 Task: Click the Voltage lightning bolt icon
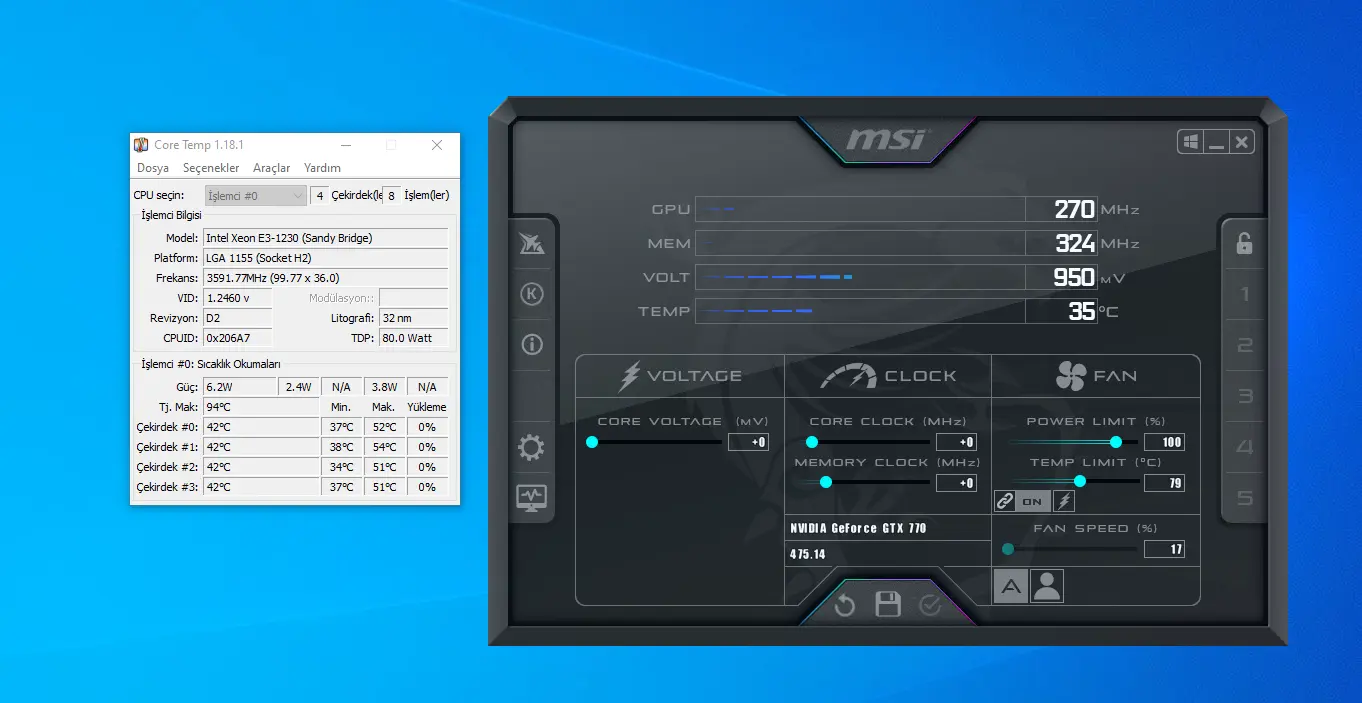(629, 376)
